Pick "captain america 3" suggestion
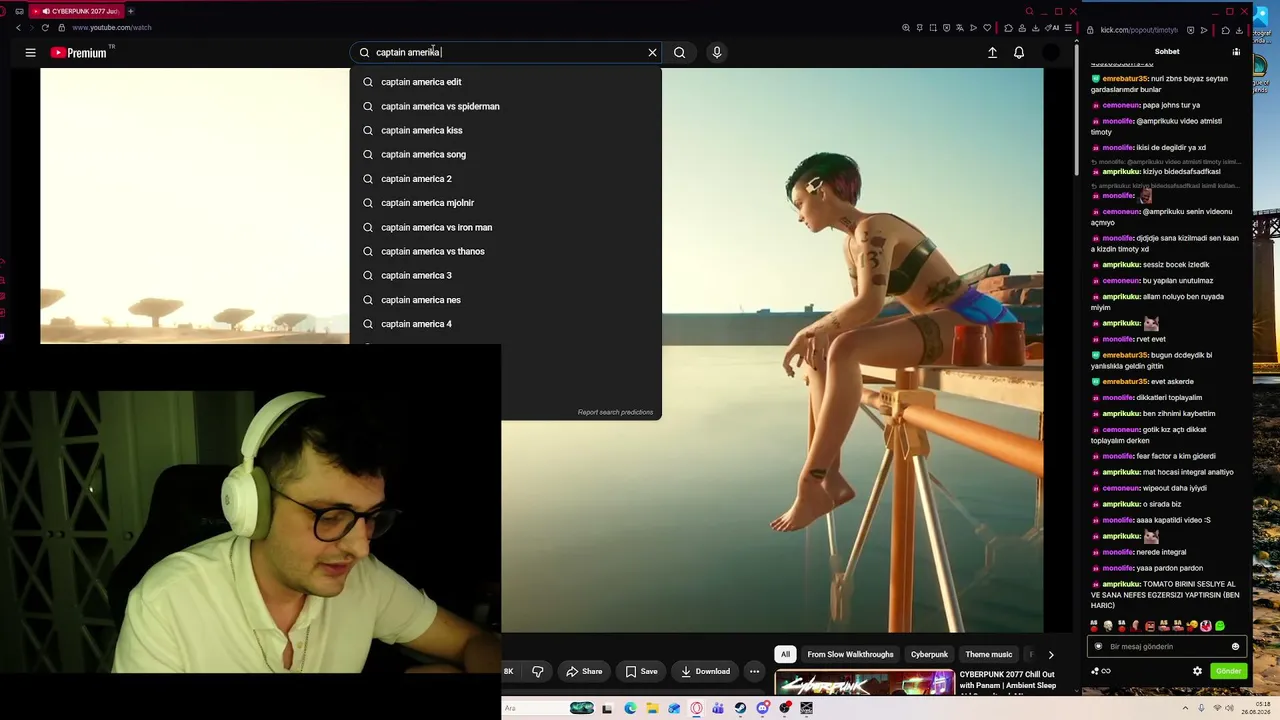 (x=505, y=275)
